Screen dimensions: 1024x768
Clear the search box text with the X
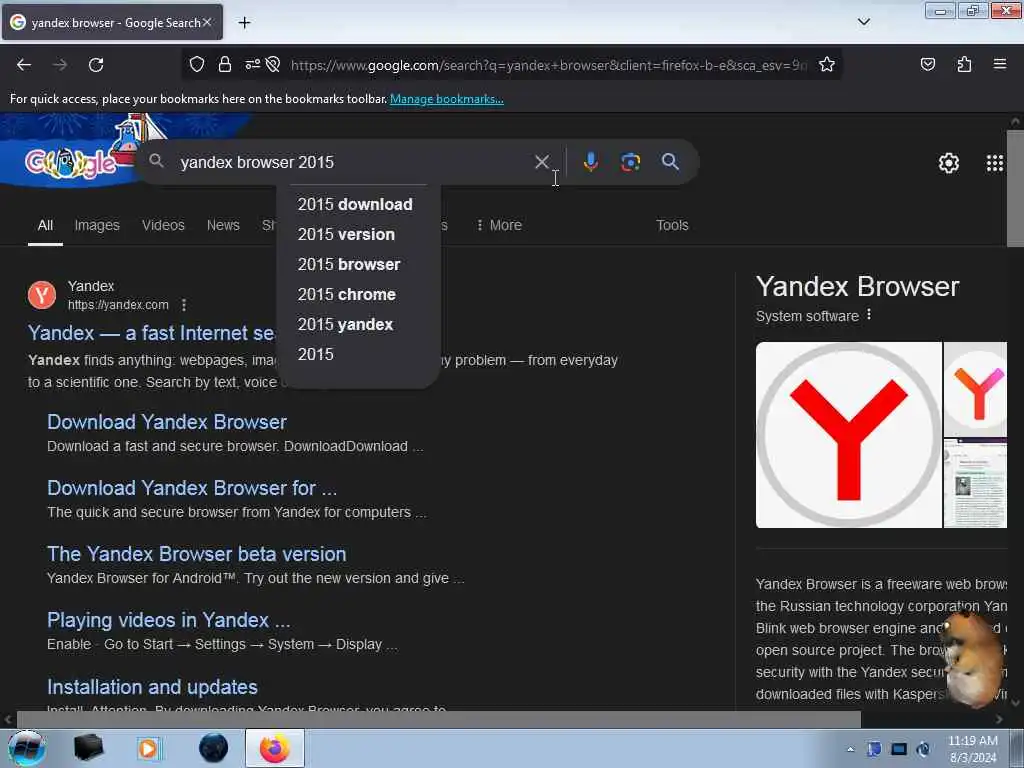tap(541, 162)
